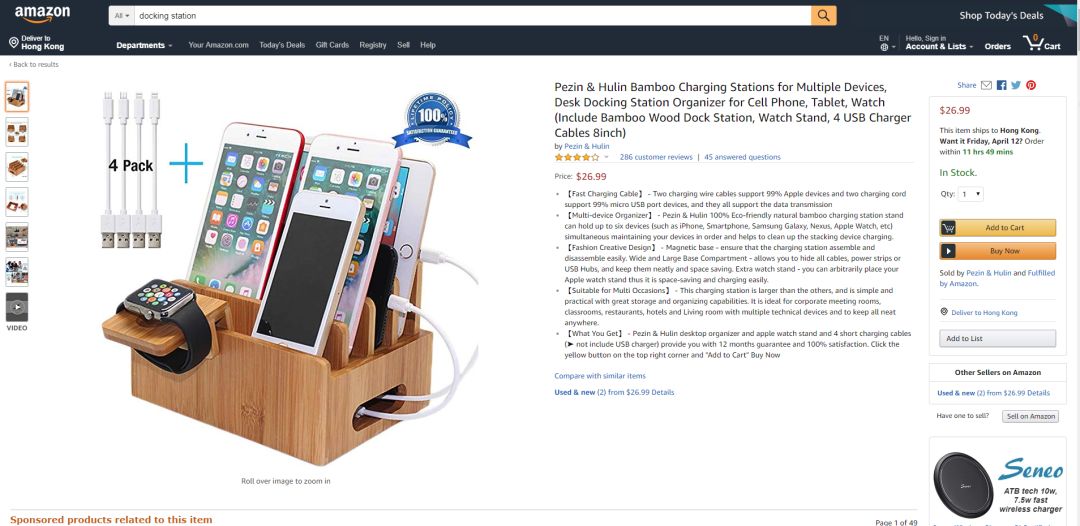Go back to results link
The height and width of the screenshot is (526, 1080).
pyautogui.click(x=34, y=65)
